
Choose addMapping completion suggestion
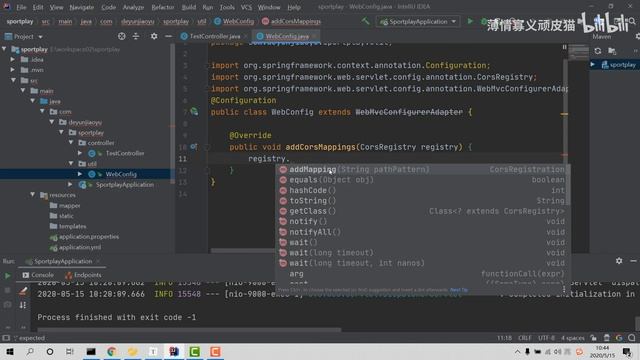(422, 169)
